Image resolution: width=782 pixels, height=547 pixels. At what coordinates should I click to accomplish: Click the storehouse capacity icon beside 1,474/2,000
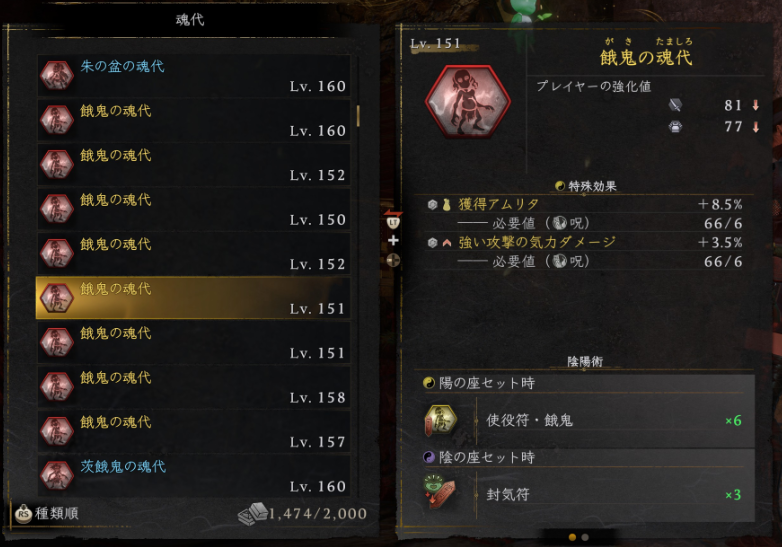point(253,514)
